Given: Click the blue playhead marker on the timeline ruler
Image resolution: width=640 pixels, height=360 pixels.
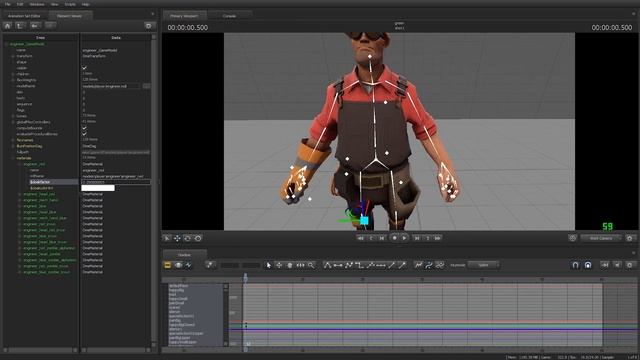Looking at the screenshot, I should point(245,278).
